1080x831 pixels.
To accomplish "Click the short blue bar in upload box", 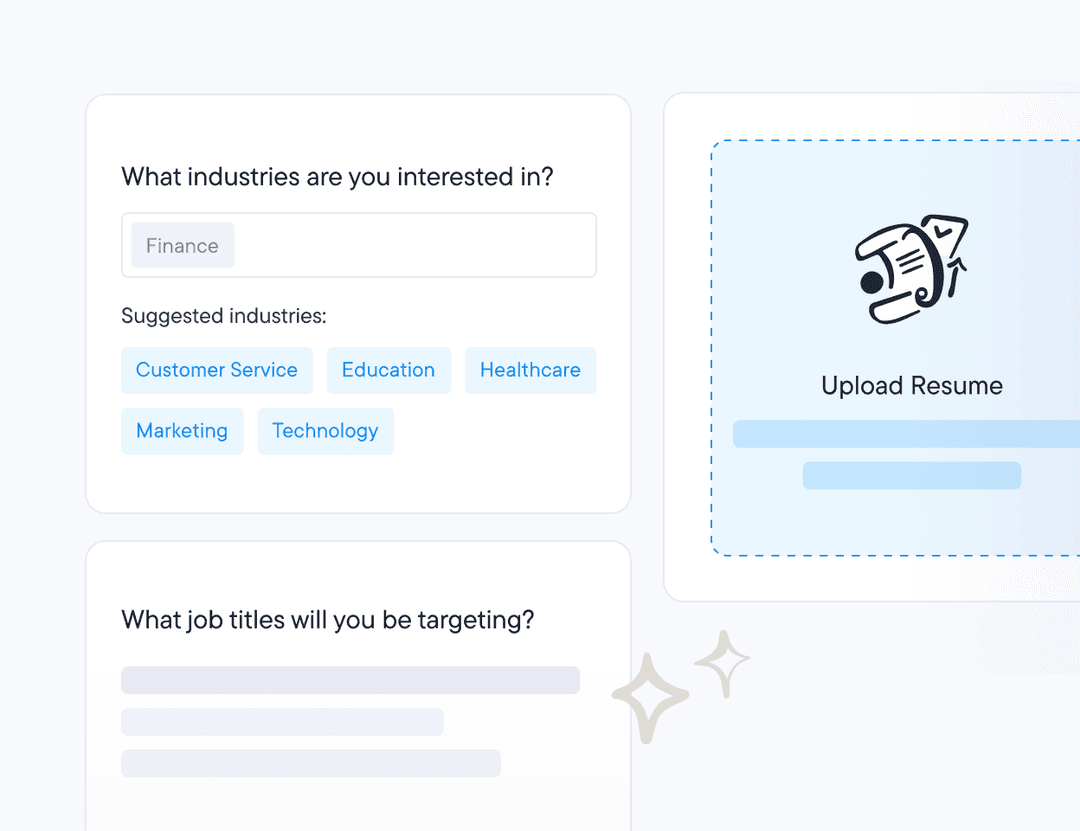I will pyautogui.click(x=911, y=475).
